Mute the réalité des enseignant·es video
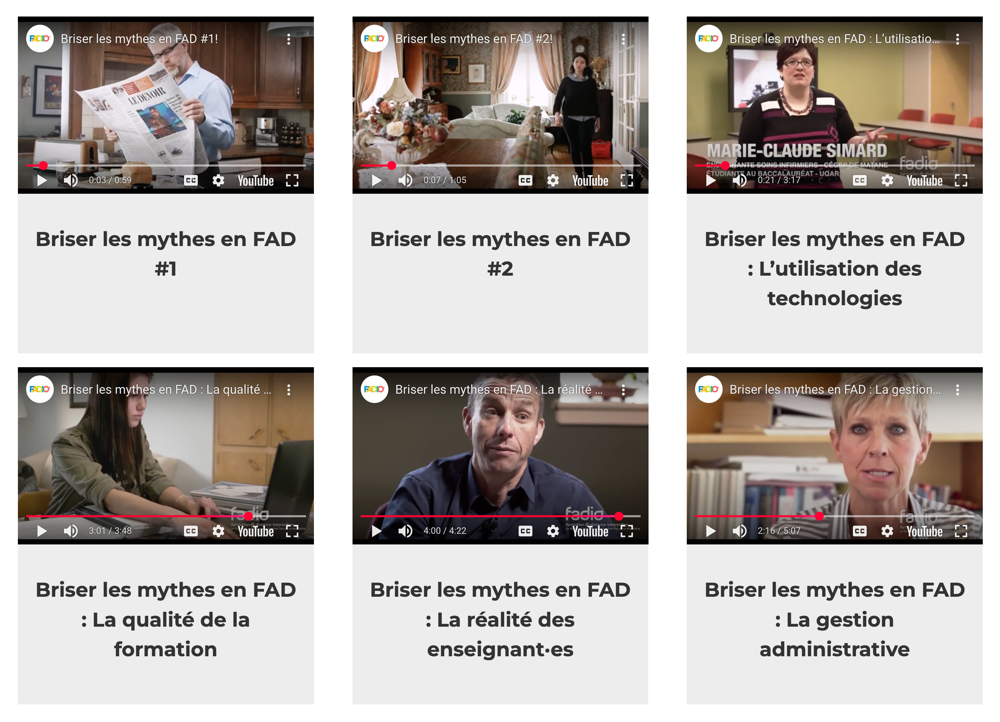Viewport: 1000px width, 722px height. click(x=405, y=531)
